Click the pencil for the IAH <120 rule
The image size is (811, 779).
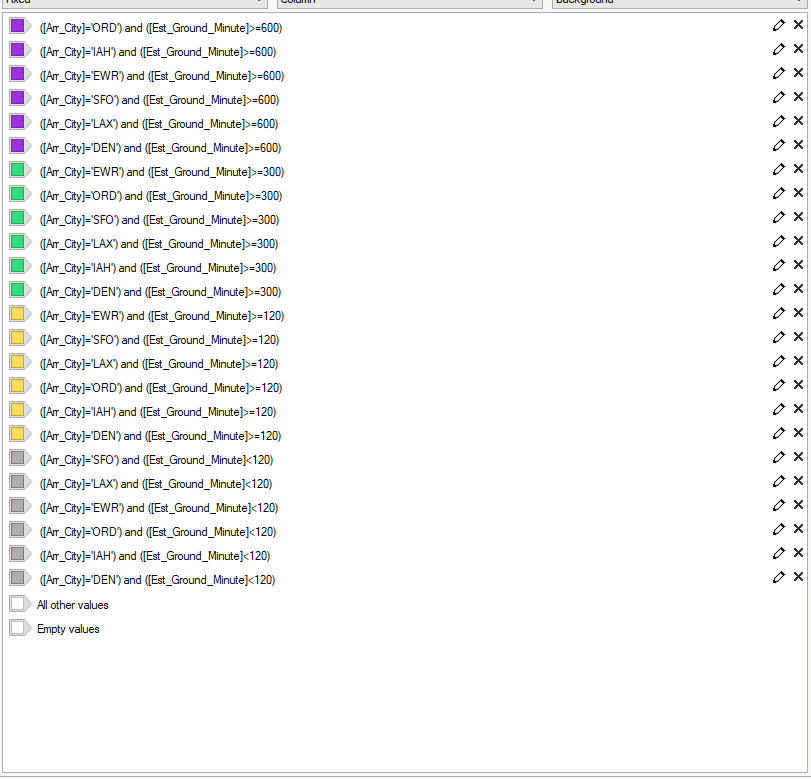point(778,554)
